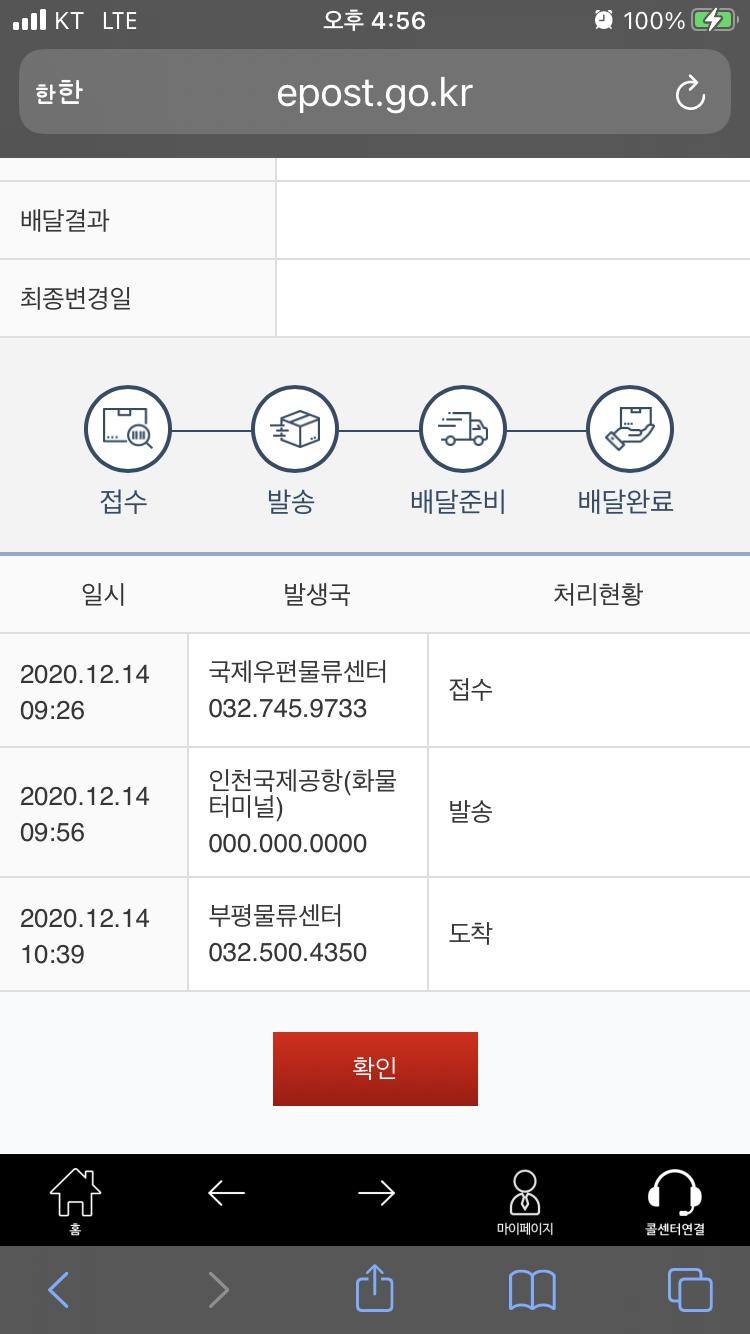Tap the site back arrow icon
The width and height of the screenshot is (750, 1334).
(226, 1193)
